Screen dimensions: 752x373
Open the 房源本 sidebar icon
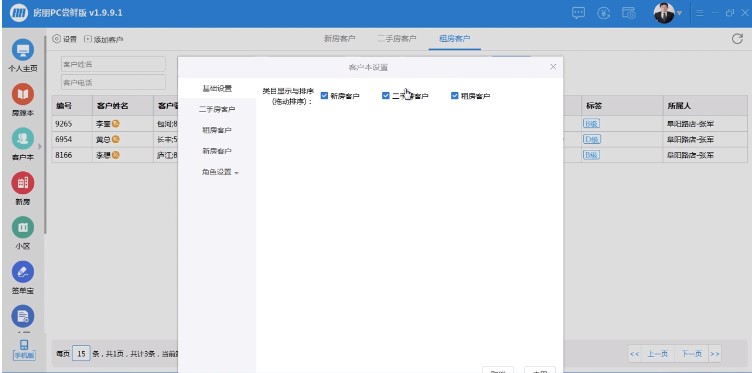tap(23, 94)
